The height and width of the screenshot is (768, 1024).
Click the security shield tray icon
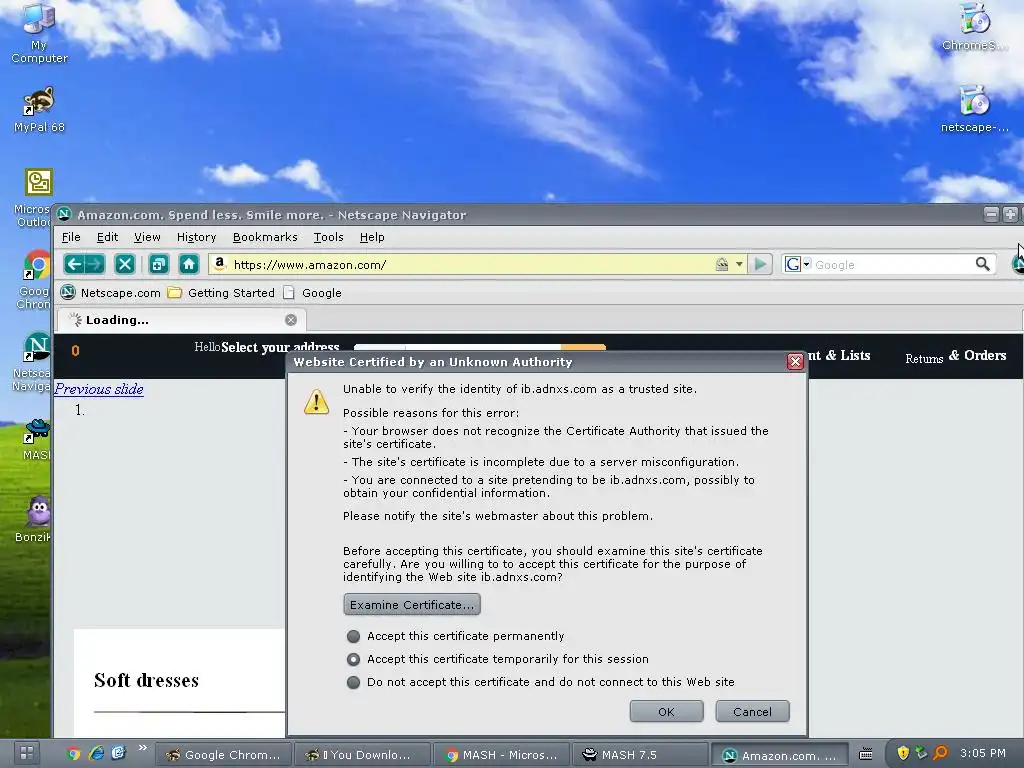[x=903, y=753]
